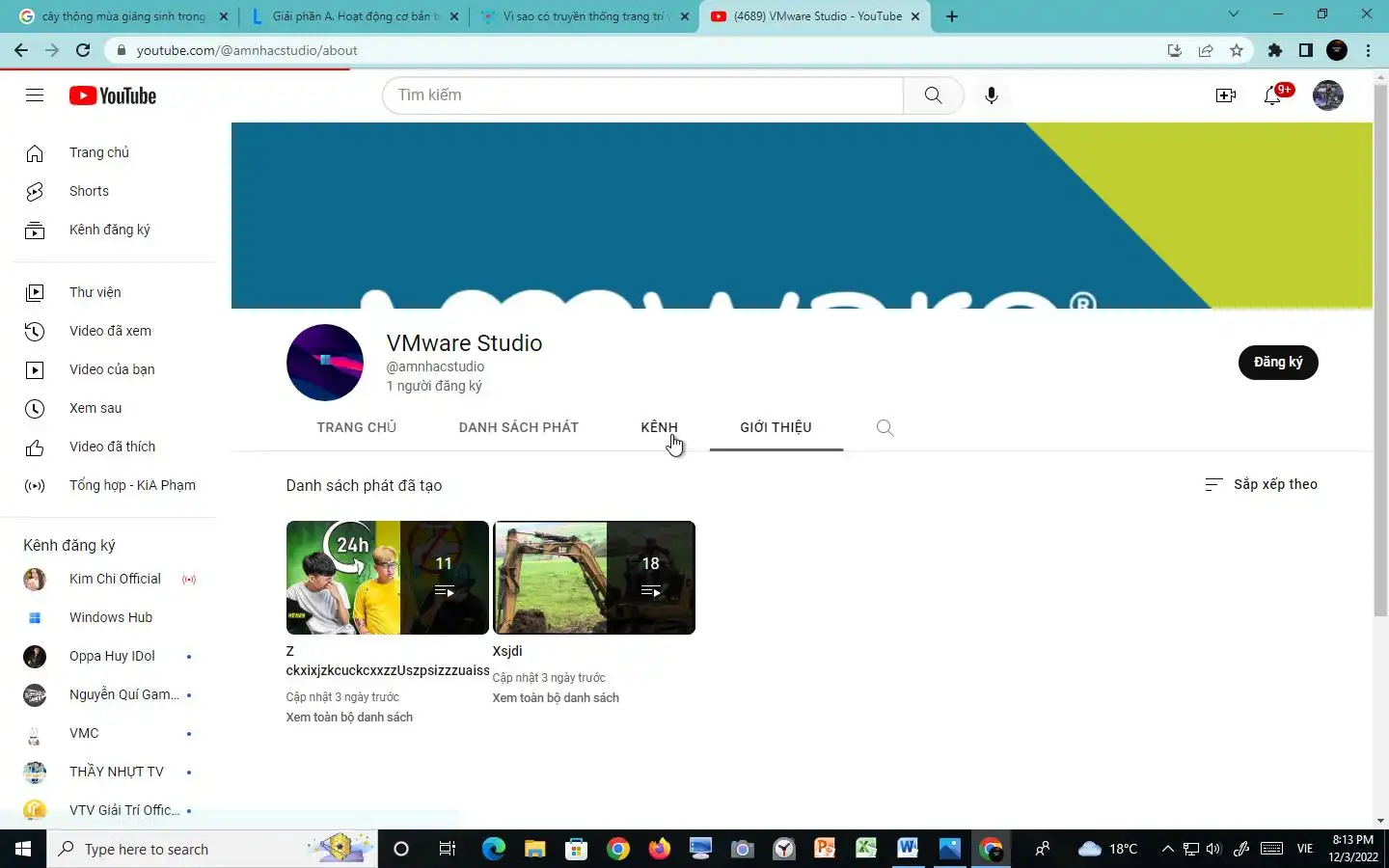The height and width of the screenshot is (868, 1389).
Task: Select the GIỚI THIỆU tab
Action: [776, 427]
